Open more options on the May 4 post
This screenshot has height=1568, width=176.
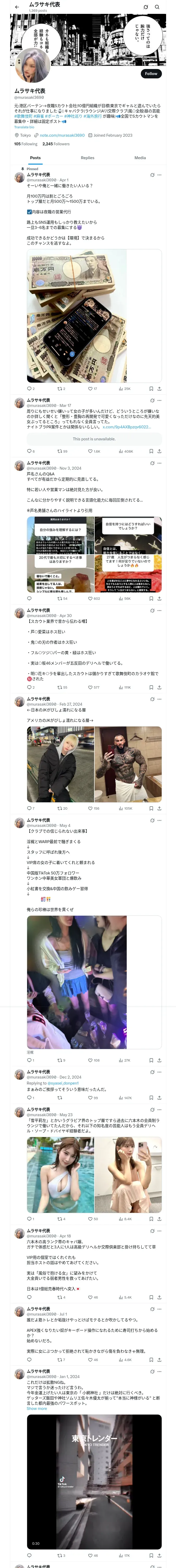pyautogui.click(x=159, y=820)
